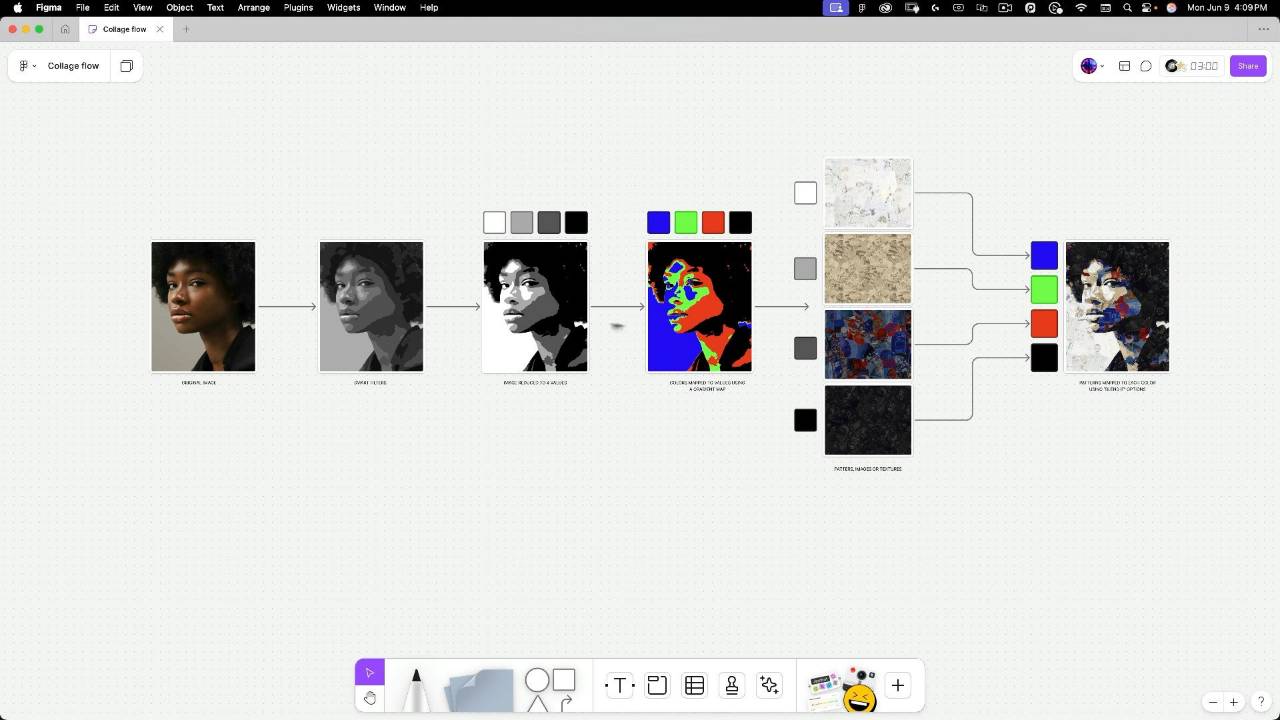Image resolution: width=1280 pixels, height=720 pixels.
Task: Open the AI sparkle tool
Action: (x=769, y=685)
